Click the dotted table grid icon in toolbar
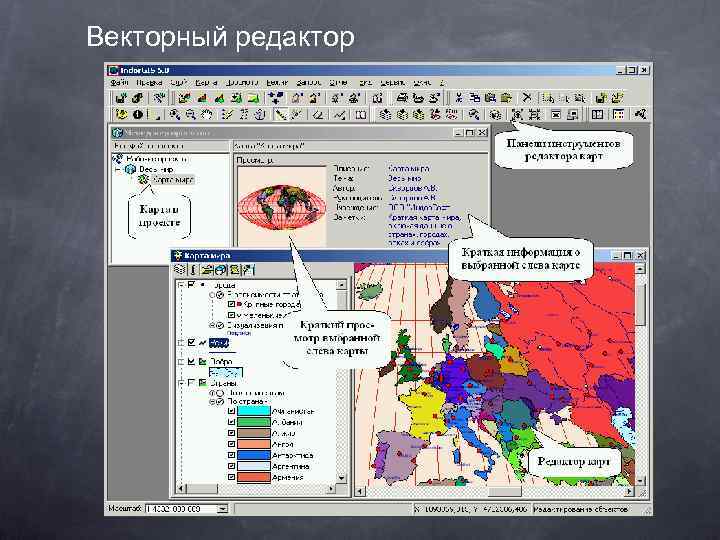 coord(619,114)
